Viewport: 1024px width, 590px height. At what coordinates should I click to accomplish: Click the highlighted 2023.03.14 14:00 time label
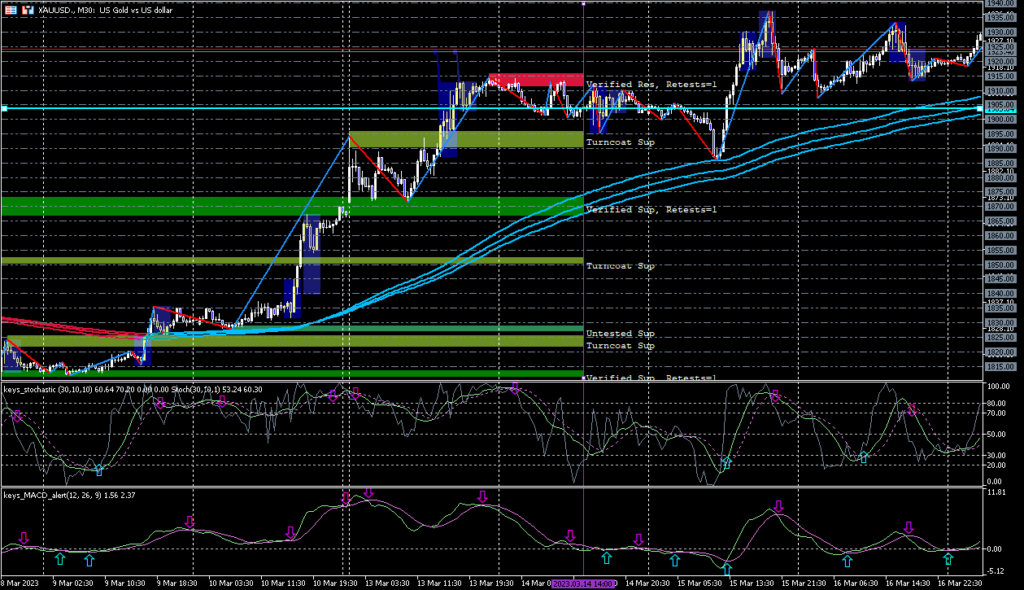coord(584,582)
